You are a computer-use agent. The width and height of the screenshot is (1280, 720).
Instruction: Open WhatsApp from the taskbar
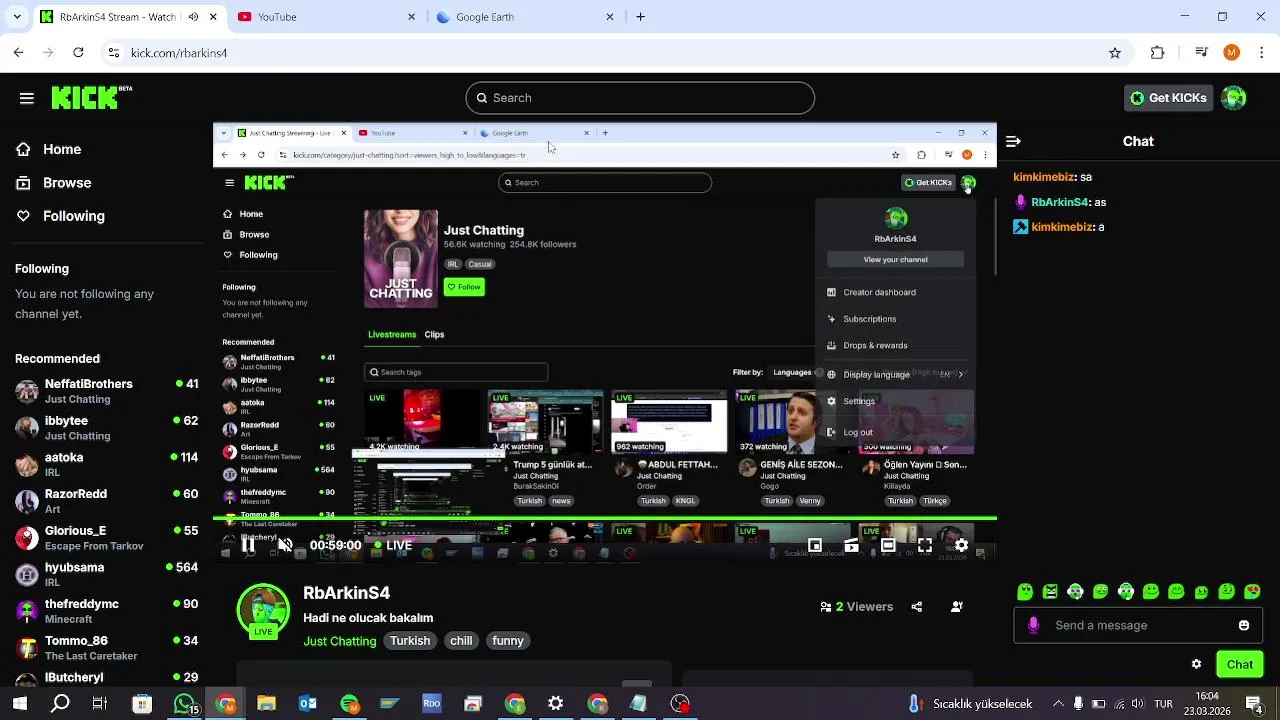click(184, 704)
